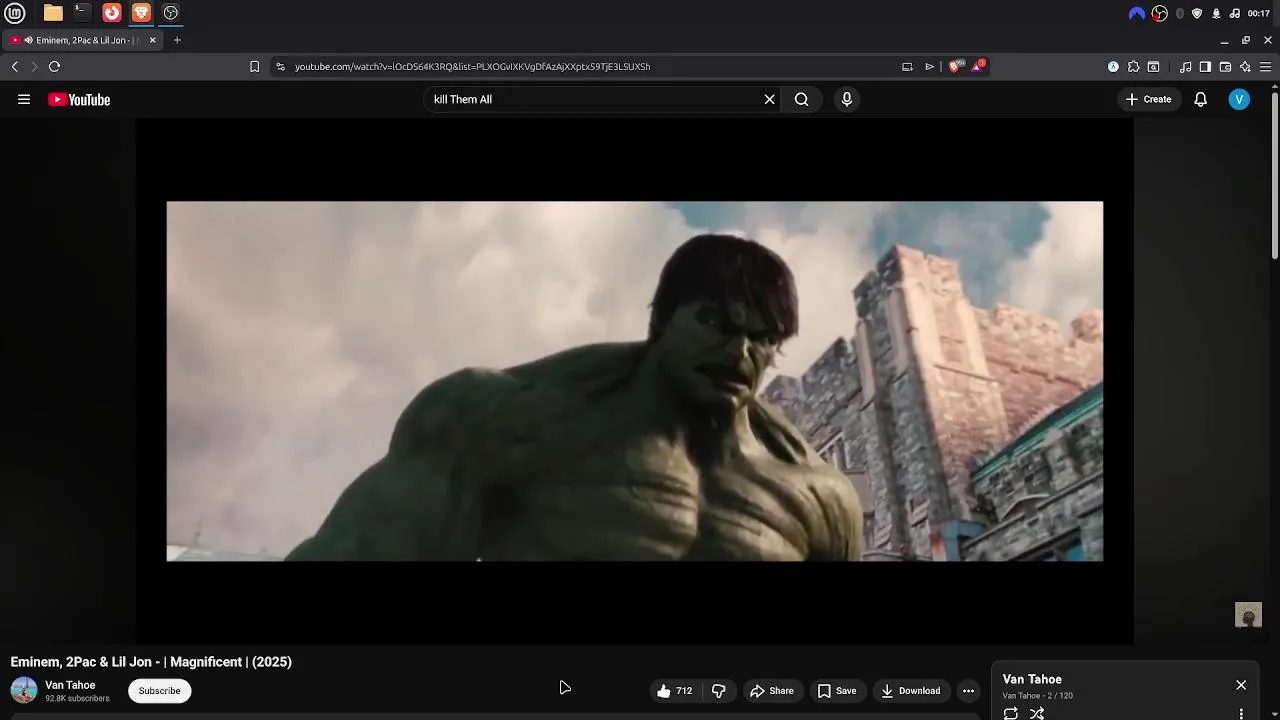Image resolution: width=1280 pixels, height=720 pixels.
Task: Select the Eminem, 2Pac & Lil Jon tab
Action: [81, 40]
